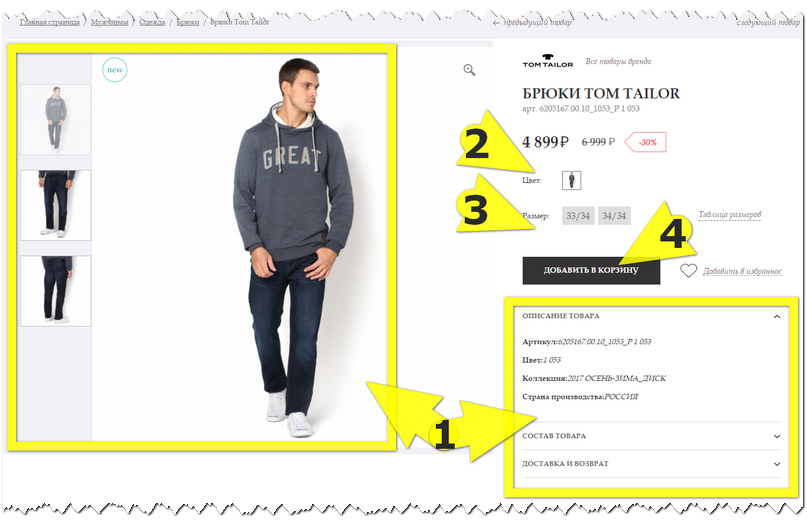Go to 'предыдущий товар'
The height and width of the screenshot is (524, 807).
click(532, 23)
